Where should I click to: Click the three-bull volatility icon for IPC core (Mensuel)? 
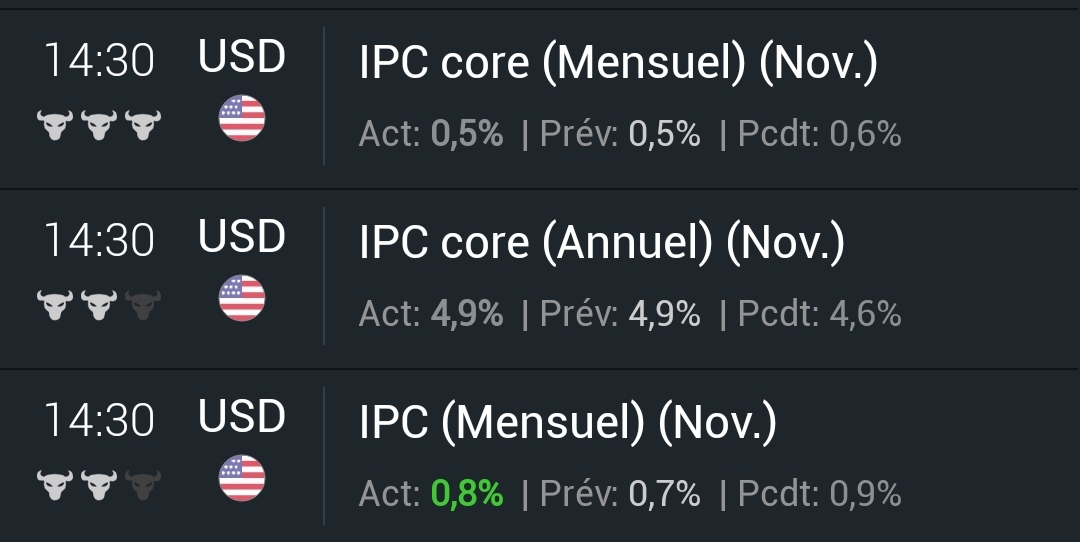click(99, 126)
